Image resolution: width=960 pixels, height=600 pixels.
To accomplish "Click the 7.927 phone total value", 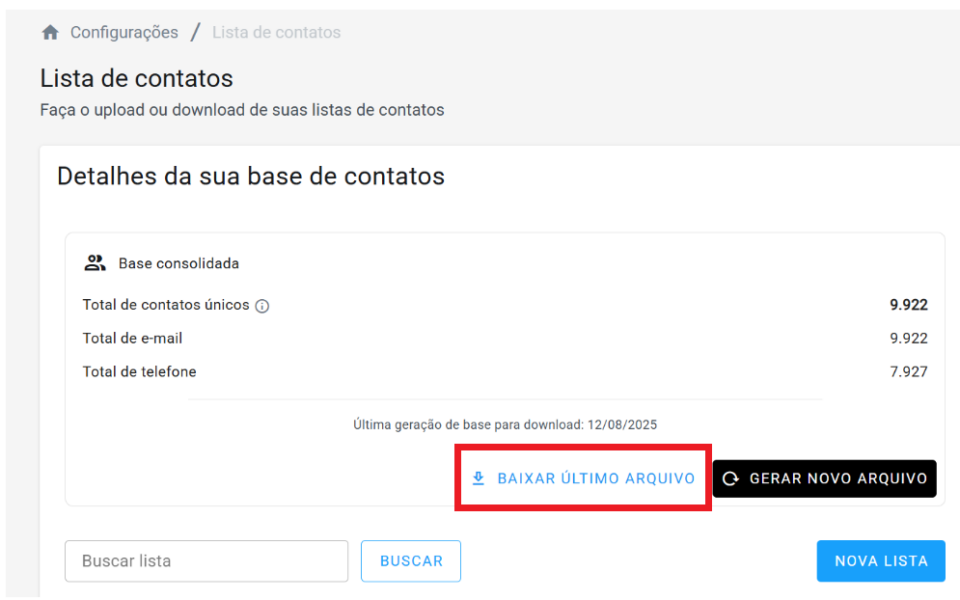I will 908,372.
